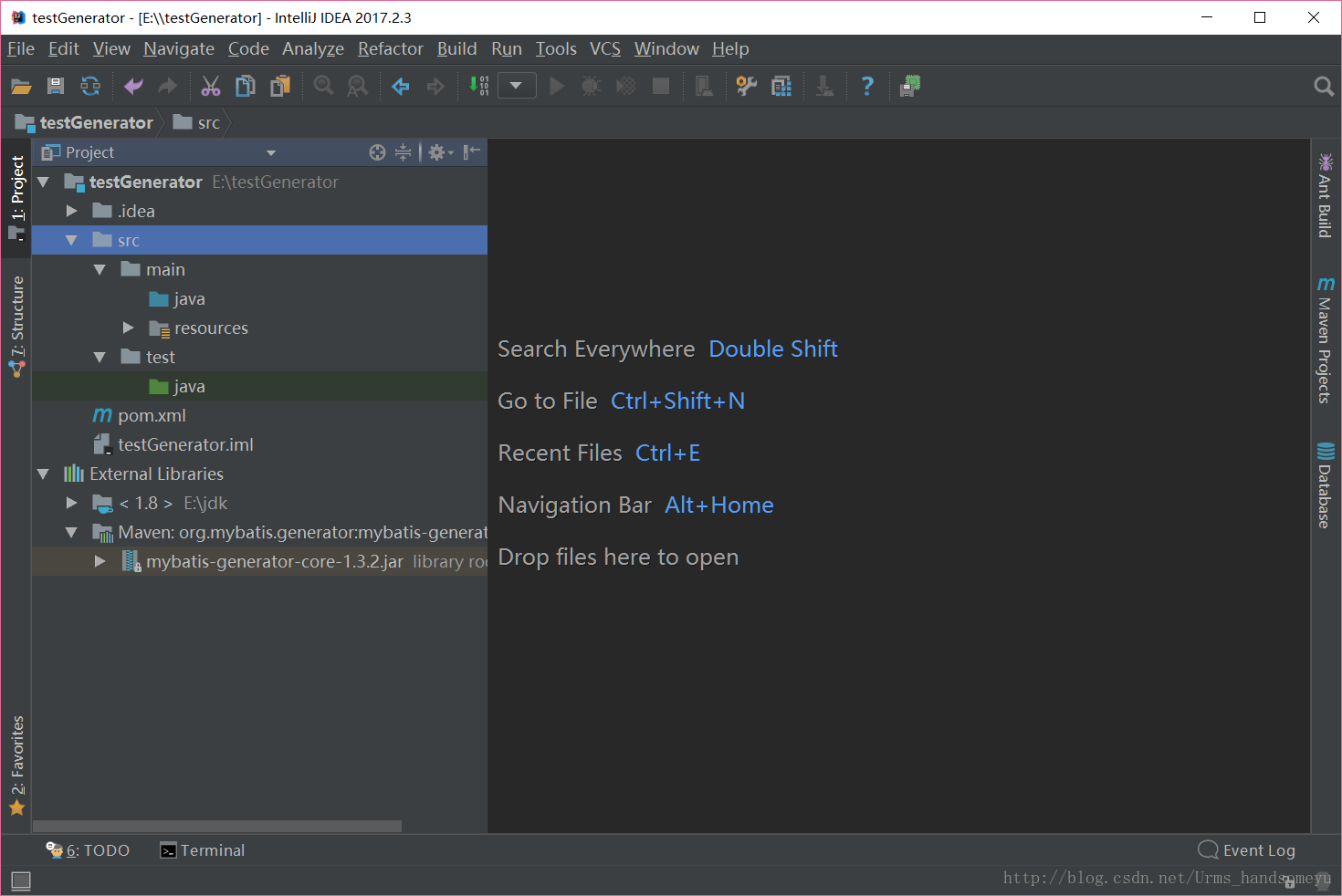Viewport: 1342px width, 896px height.
Task: Open the VCS menu
Action: (x=605, y=48)
